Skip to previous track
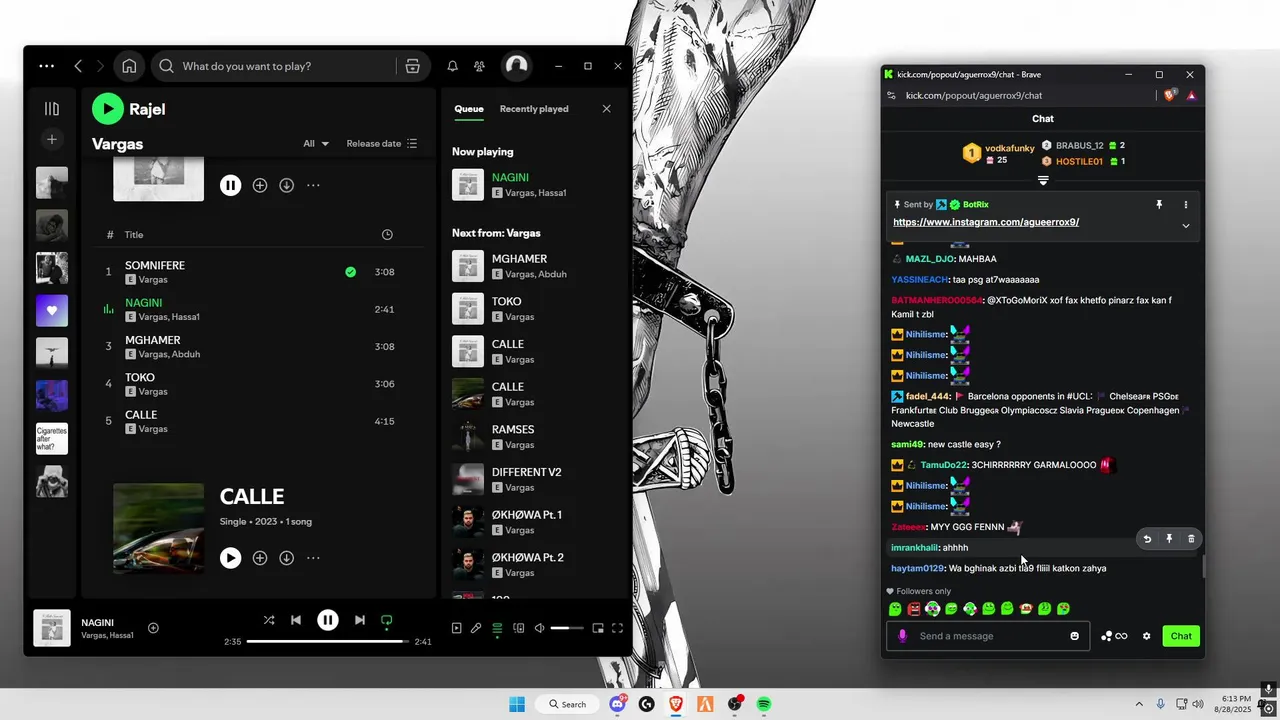The height and width of the screenshot is (720, 1280). (296, 620)
